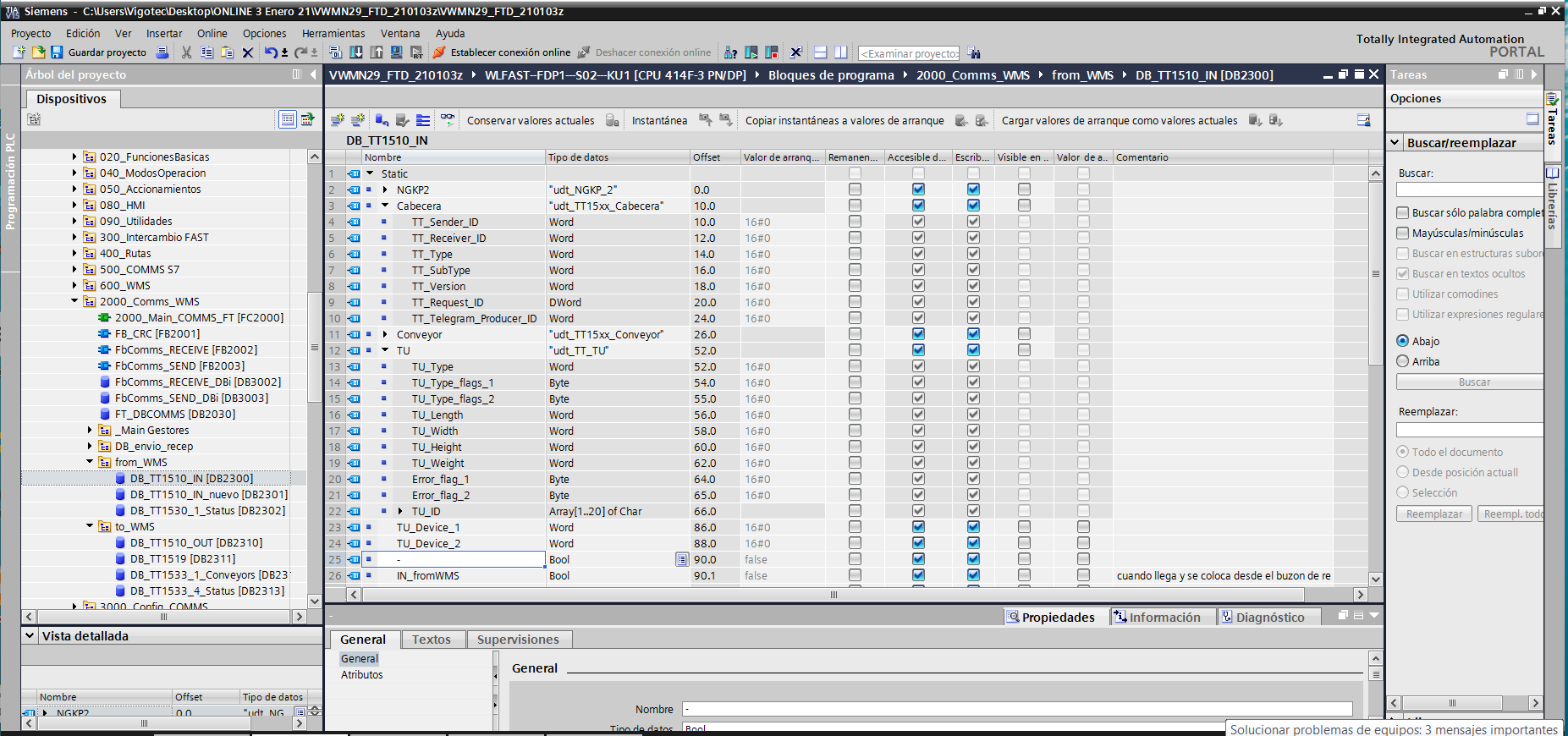1568x736 pixels.
Task: Click the Save project disk icon
Action: (57, 52)
